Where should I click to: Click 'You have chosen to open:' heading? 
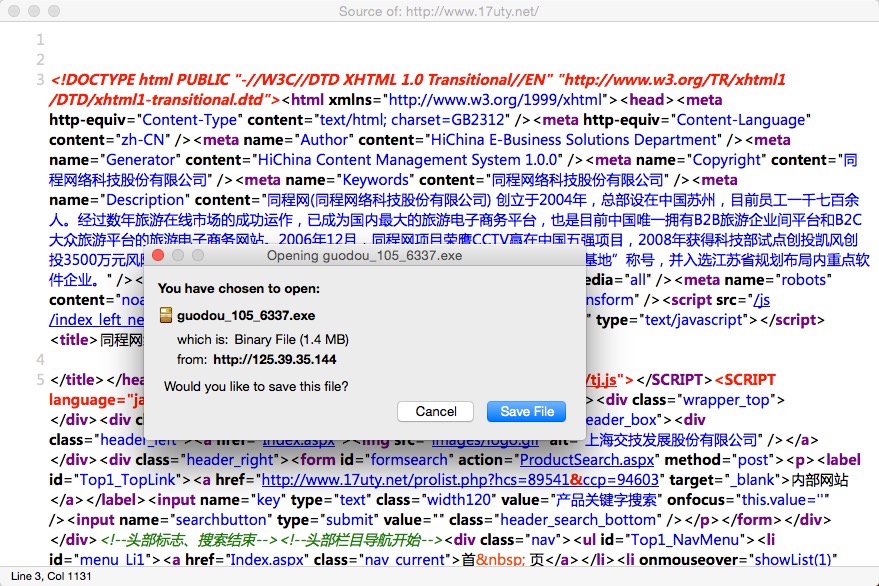[x=239, y=288]
